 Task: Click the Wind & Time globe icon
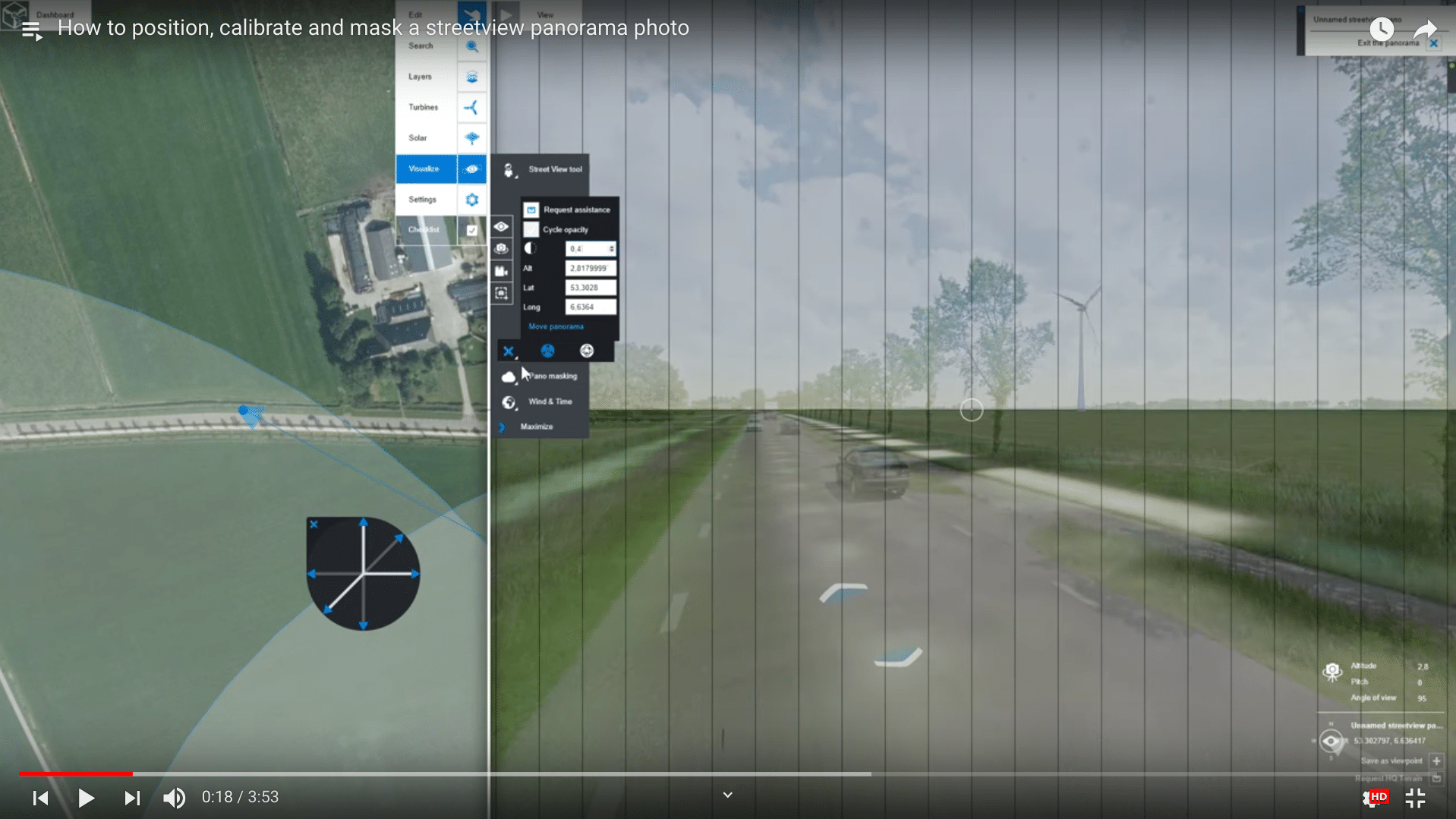[x=509, y=402]
